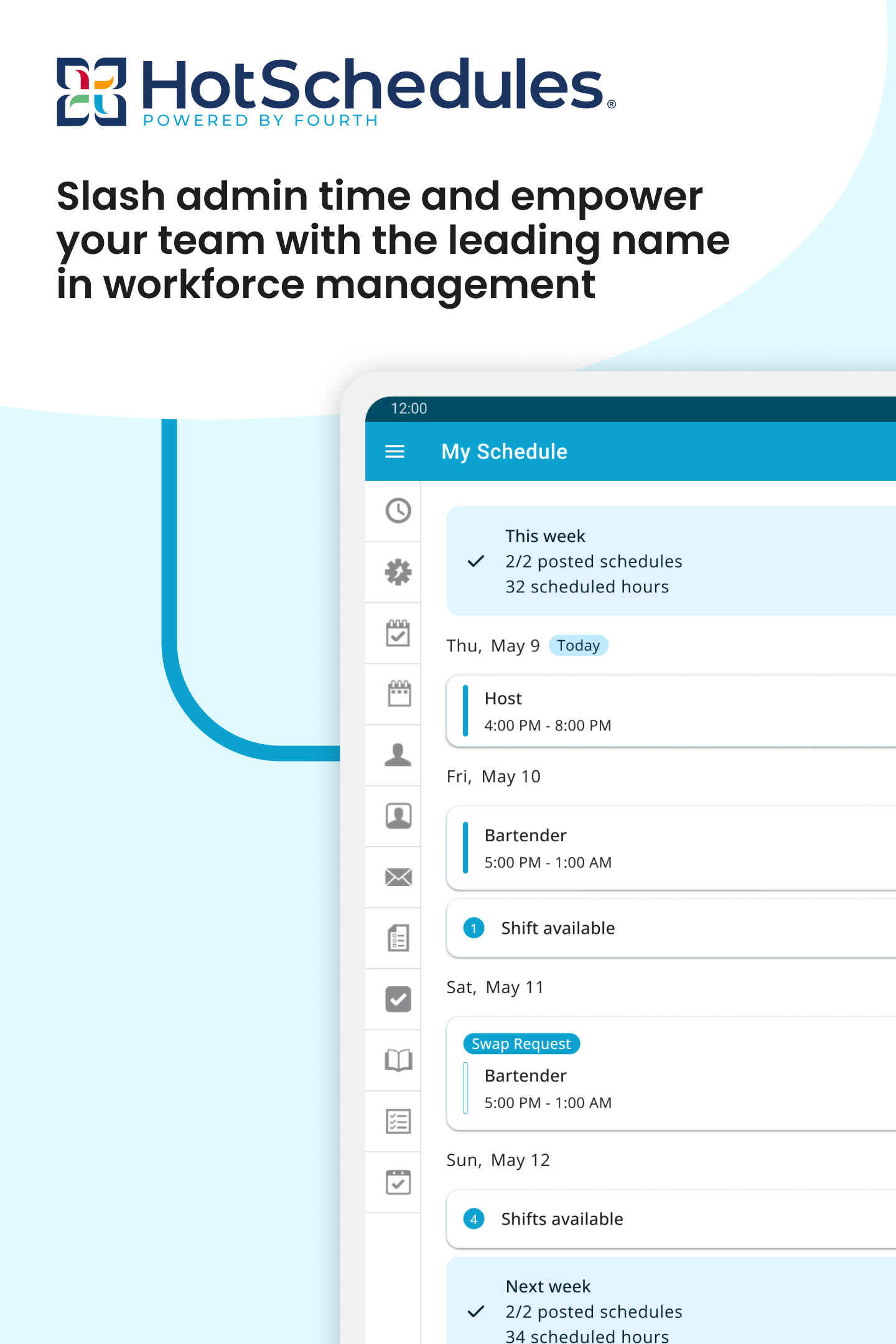Open the framed contact portrait sidebar icon

[398, 816]
